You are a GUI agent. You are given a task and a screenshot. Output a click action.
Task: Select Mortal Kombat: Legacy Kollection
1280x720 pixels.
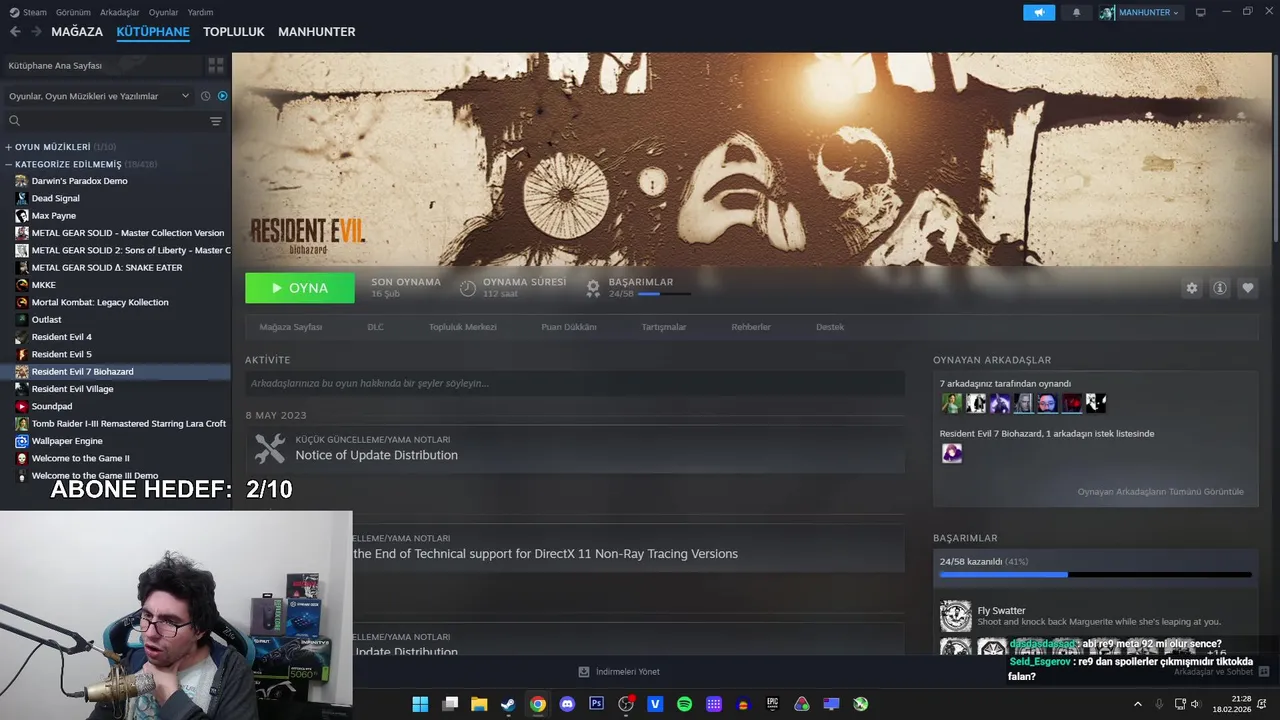100,302
